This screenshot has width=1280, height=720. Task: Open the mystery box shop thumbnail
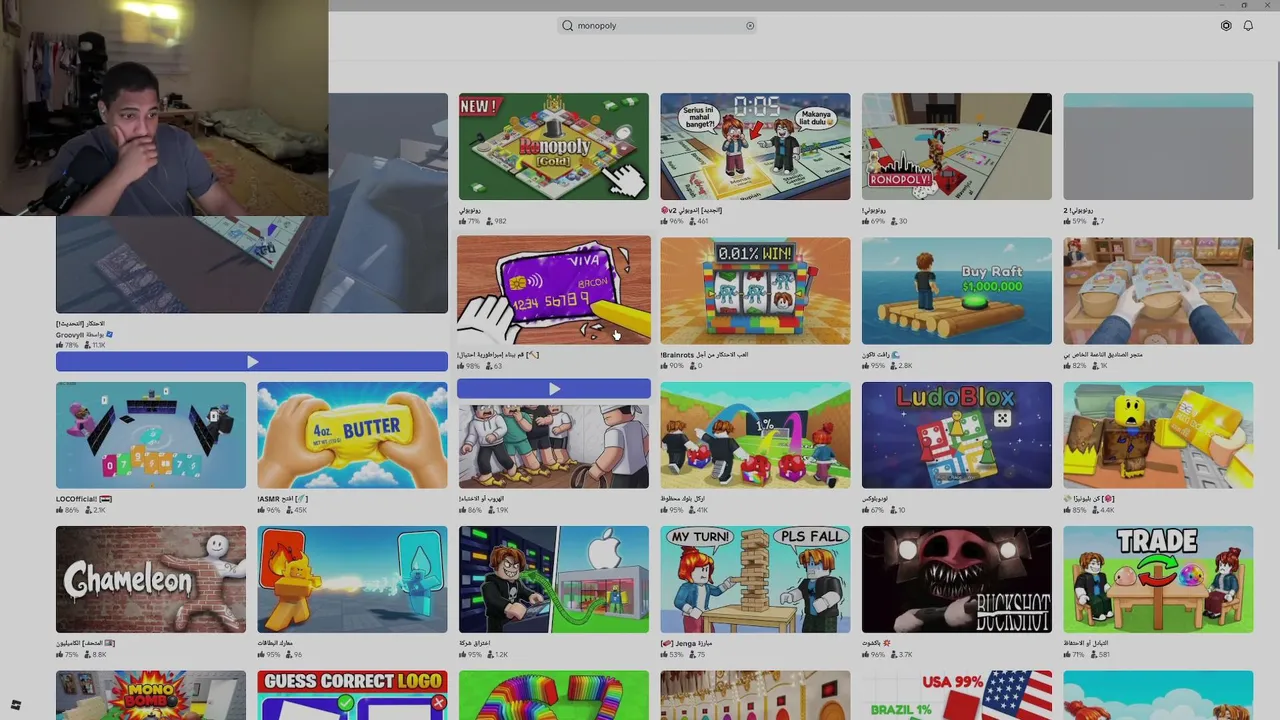click(x=1158, y=291)
